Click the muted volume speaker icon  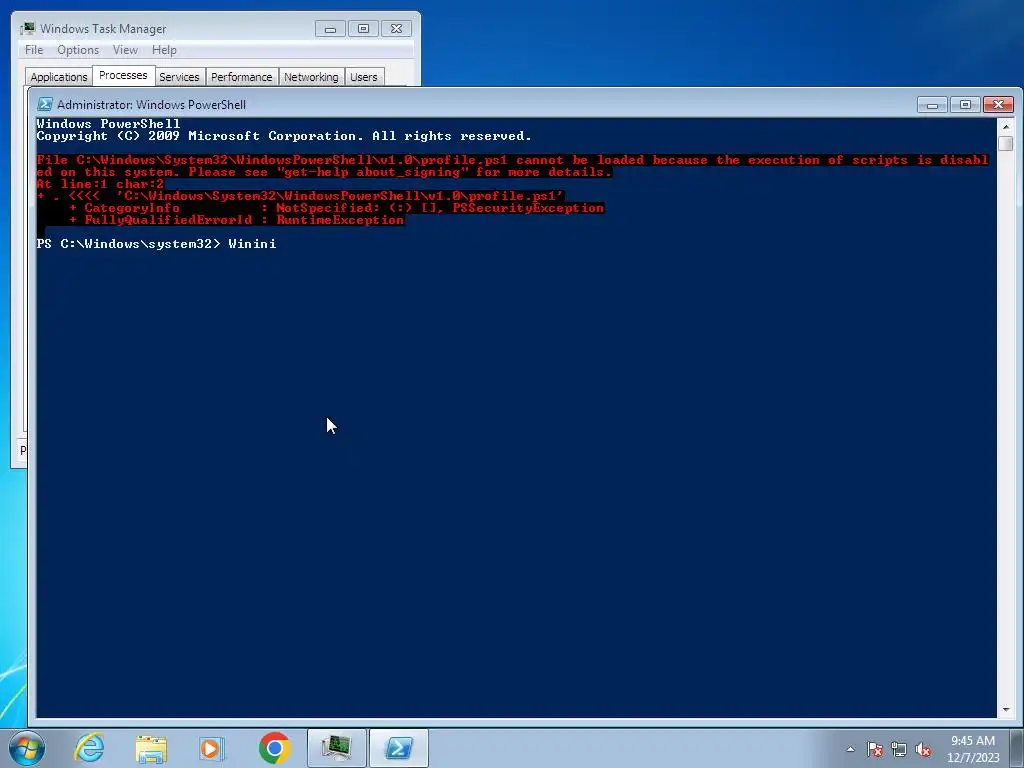pos(923,749)
